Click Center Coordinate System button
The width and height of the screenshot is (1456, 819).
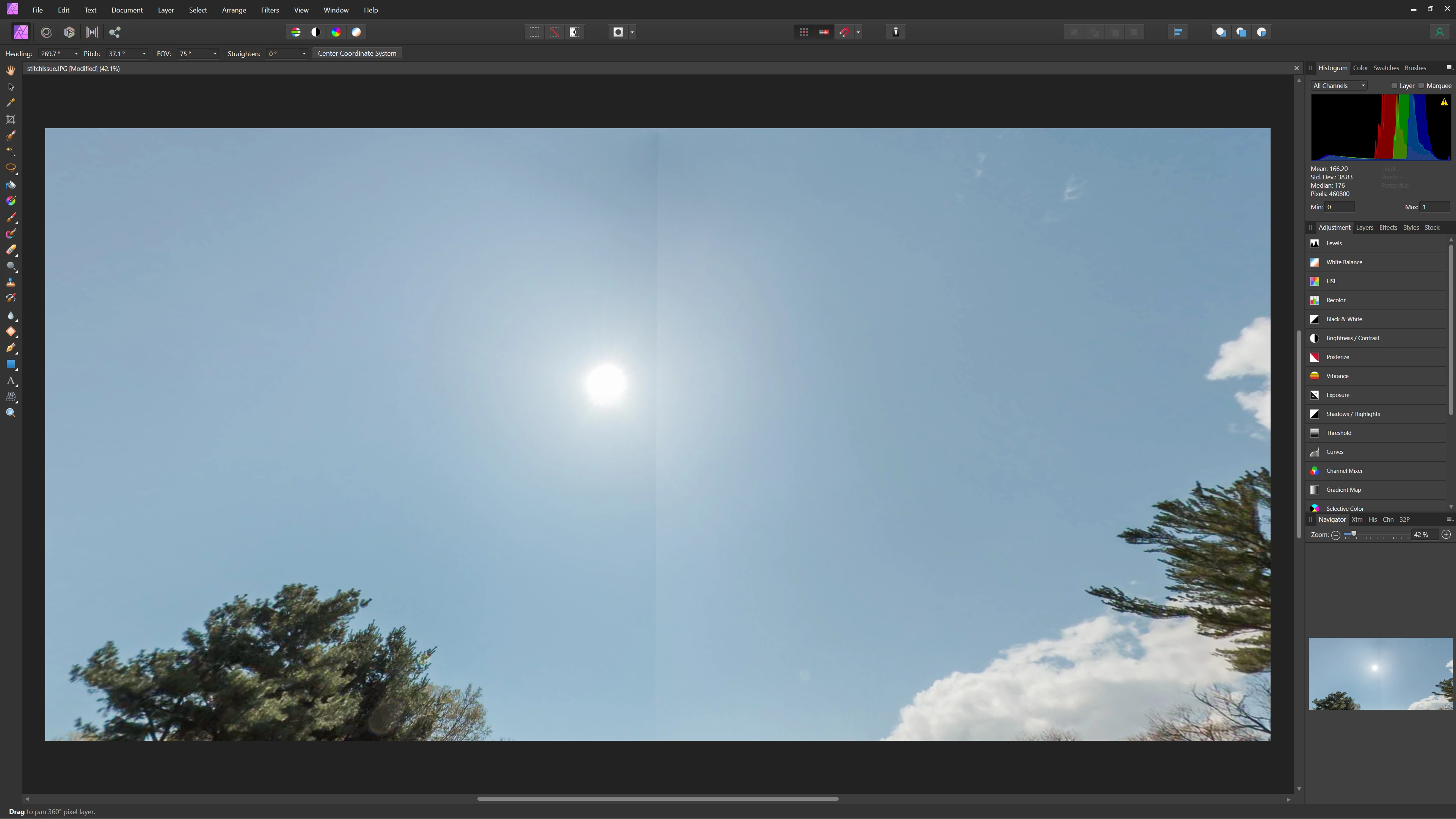tap(357, 53)
